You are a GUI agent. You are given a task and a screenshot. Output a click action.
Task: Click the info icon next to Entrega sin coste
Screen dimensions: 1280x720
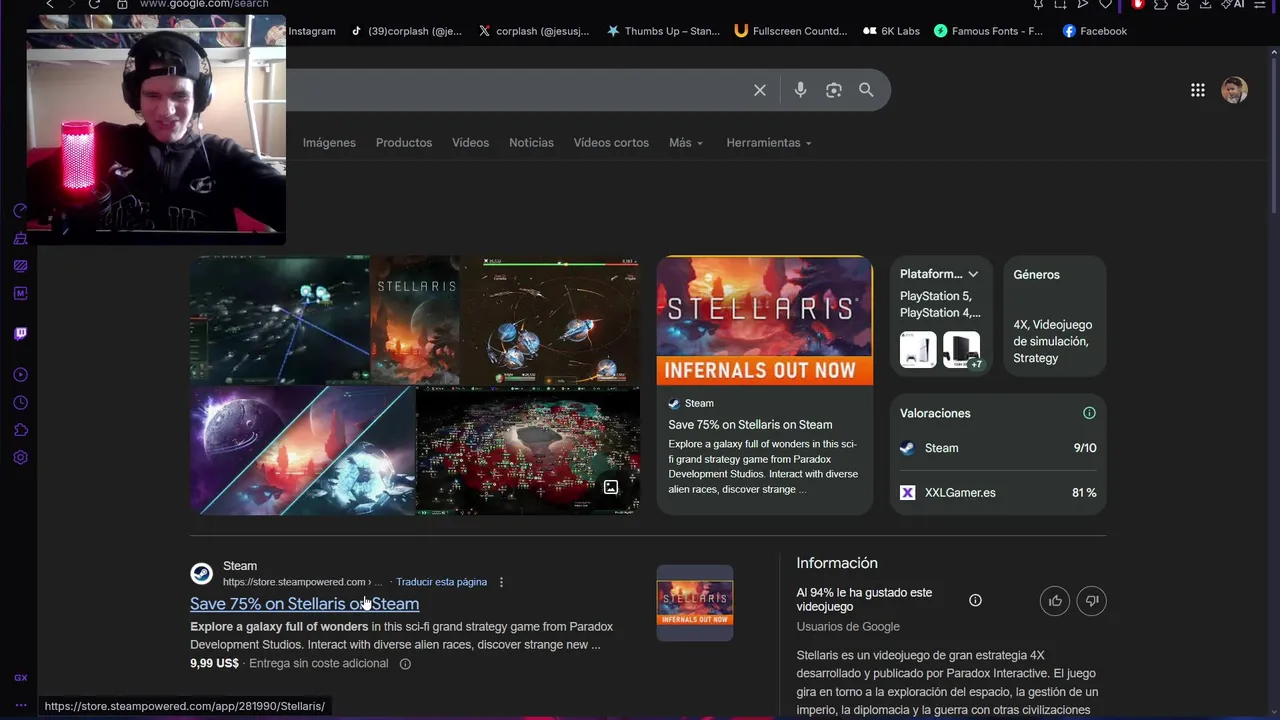click(405, 663)
